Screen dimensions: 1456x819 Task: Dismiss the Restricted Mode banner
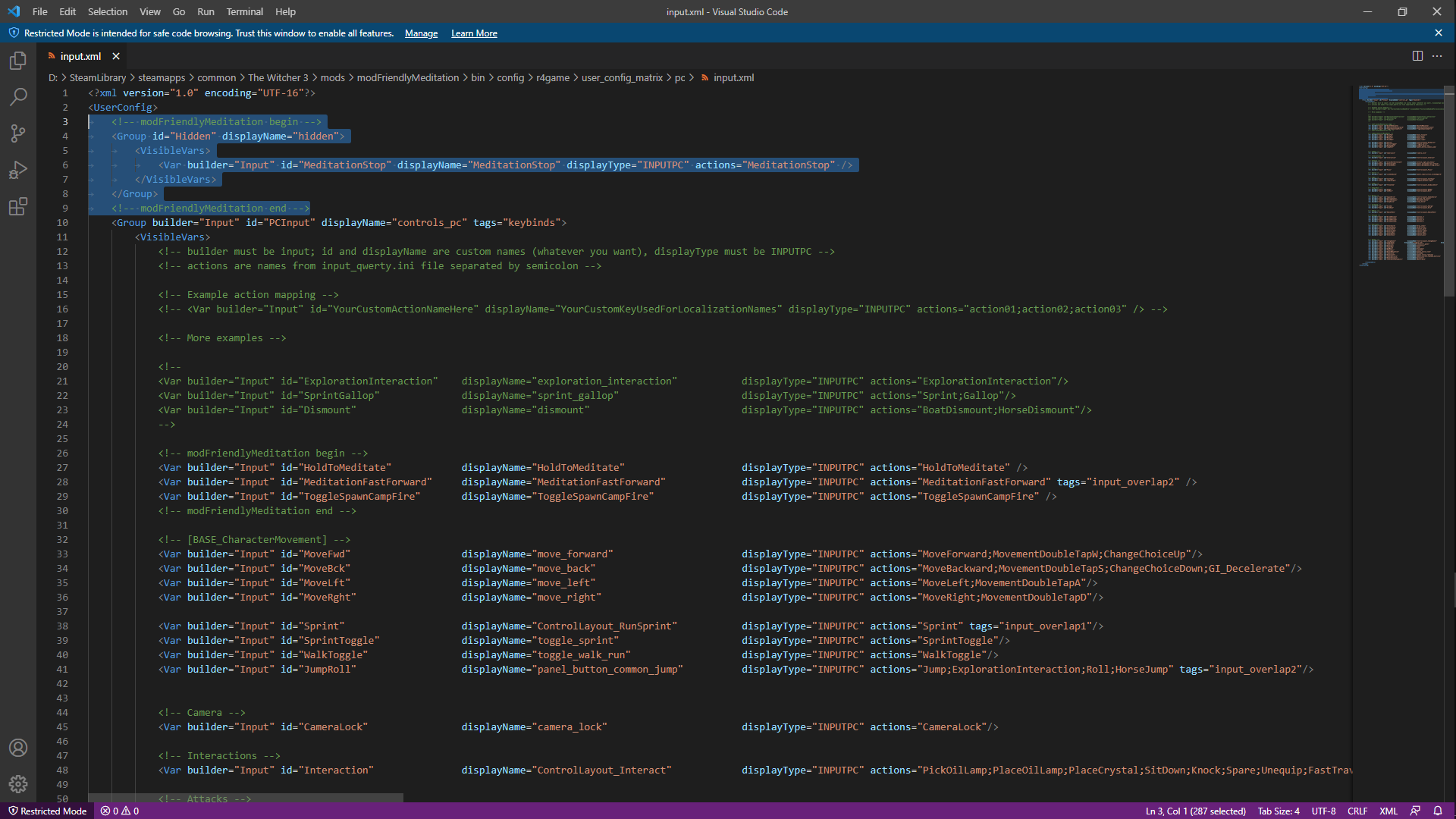point(1439,33)
